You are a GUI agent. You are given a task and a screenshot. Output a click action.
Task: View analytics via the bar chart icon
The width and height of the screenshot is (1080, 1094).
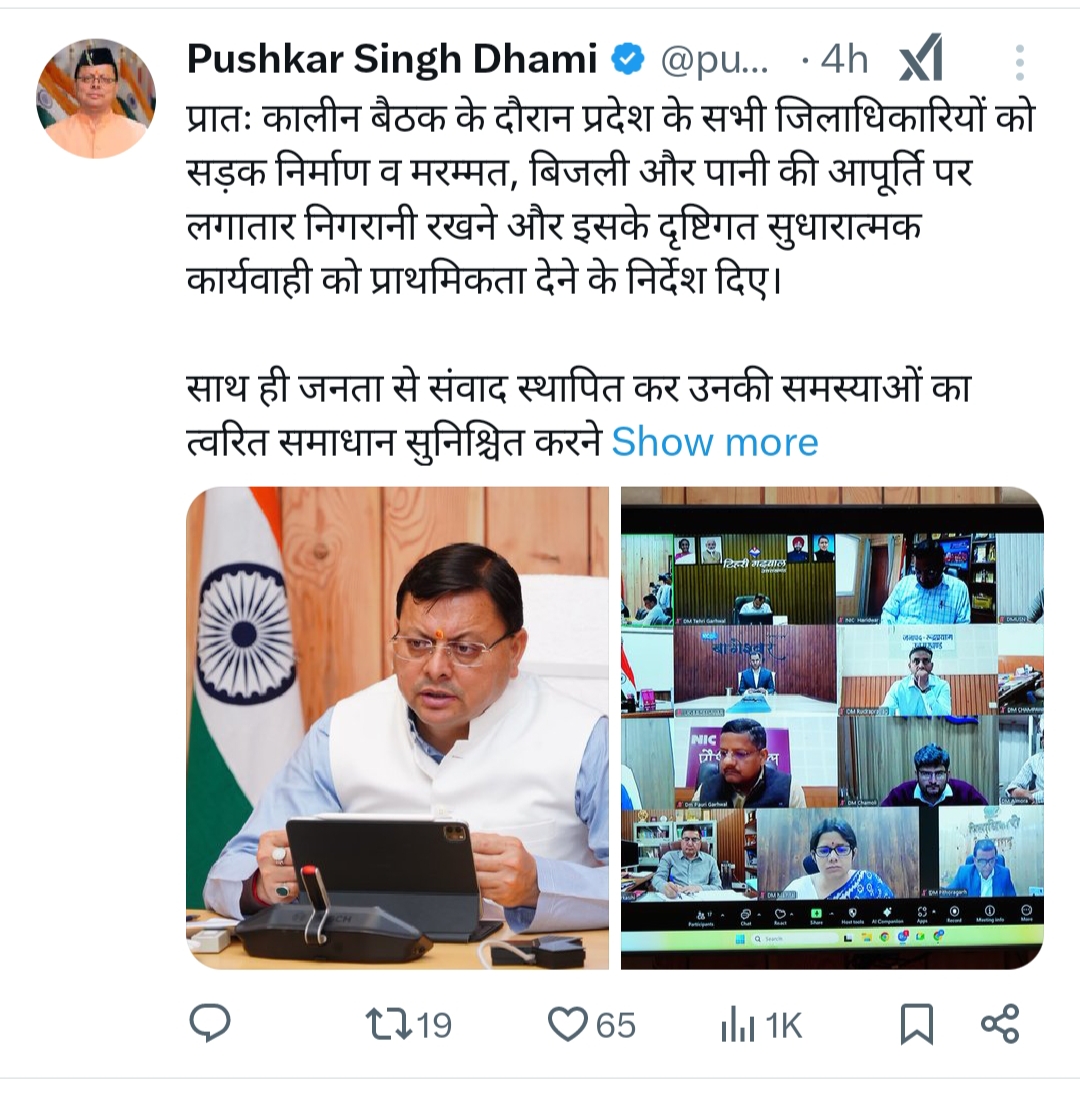737,1026
